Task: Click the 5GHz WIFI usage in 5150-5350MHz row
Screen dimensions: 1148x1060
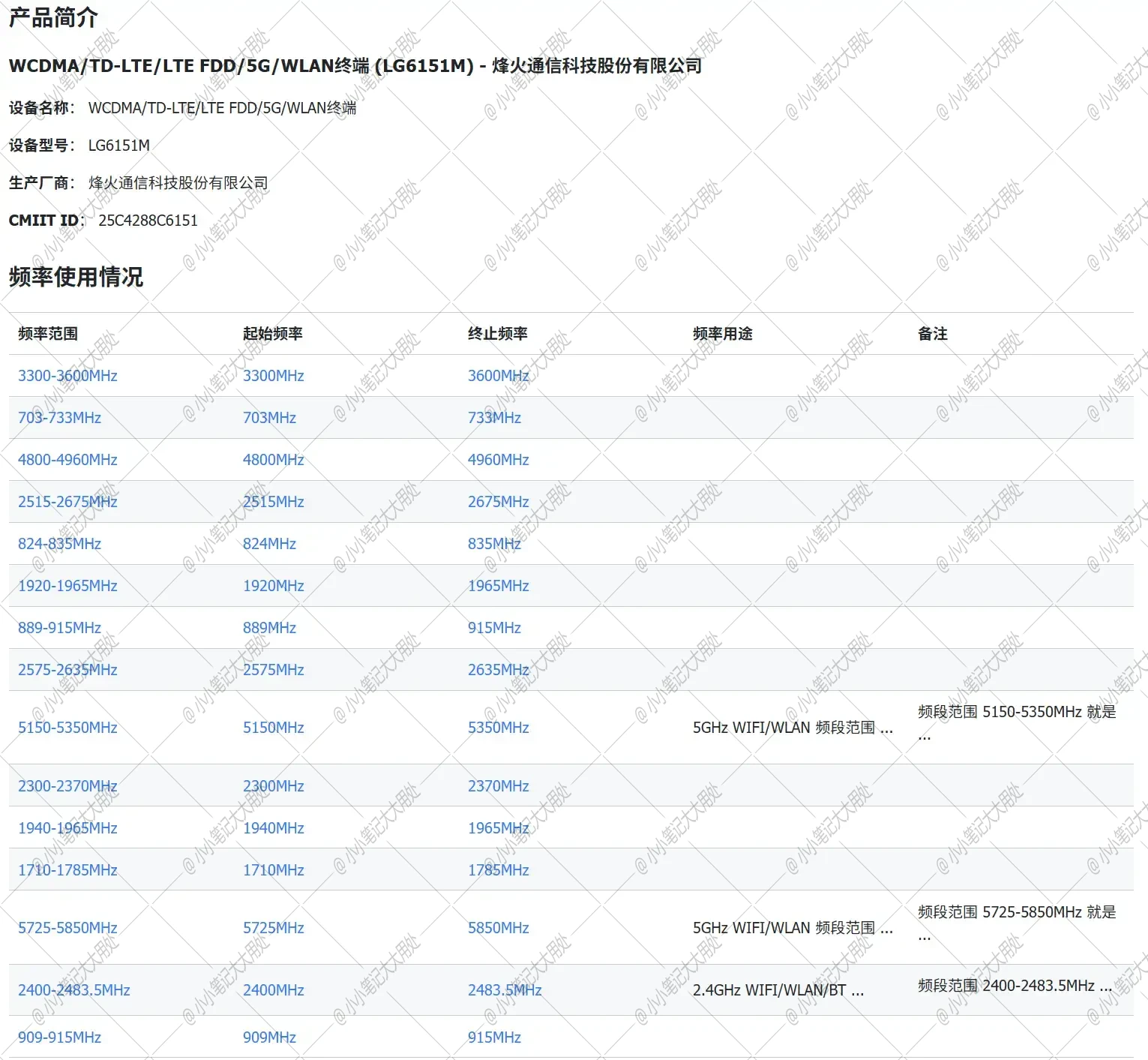Action: click(x=793, y=728)
